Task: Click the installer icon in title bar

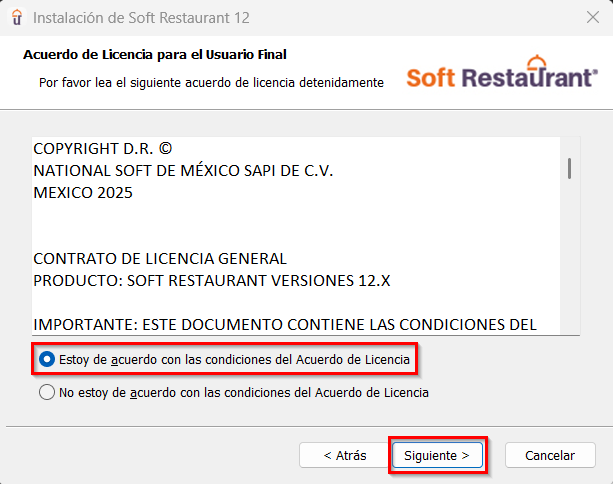Action: pos(17,18)
